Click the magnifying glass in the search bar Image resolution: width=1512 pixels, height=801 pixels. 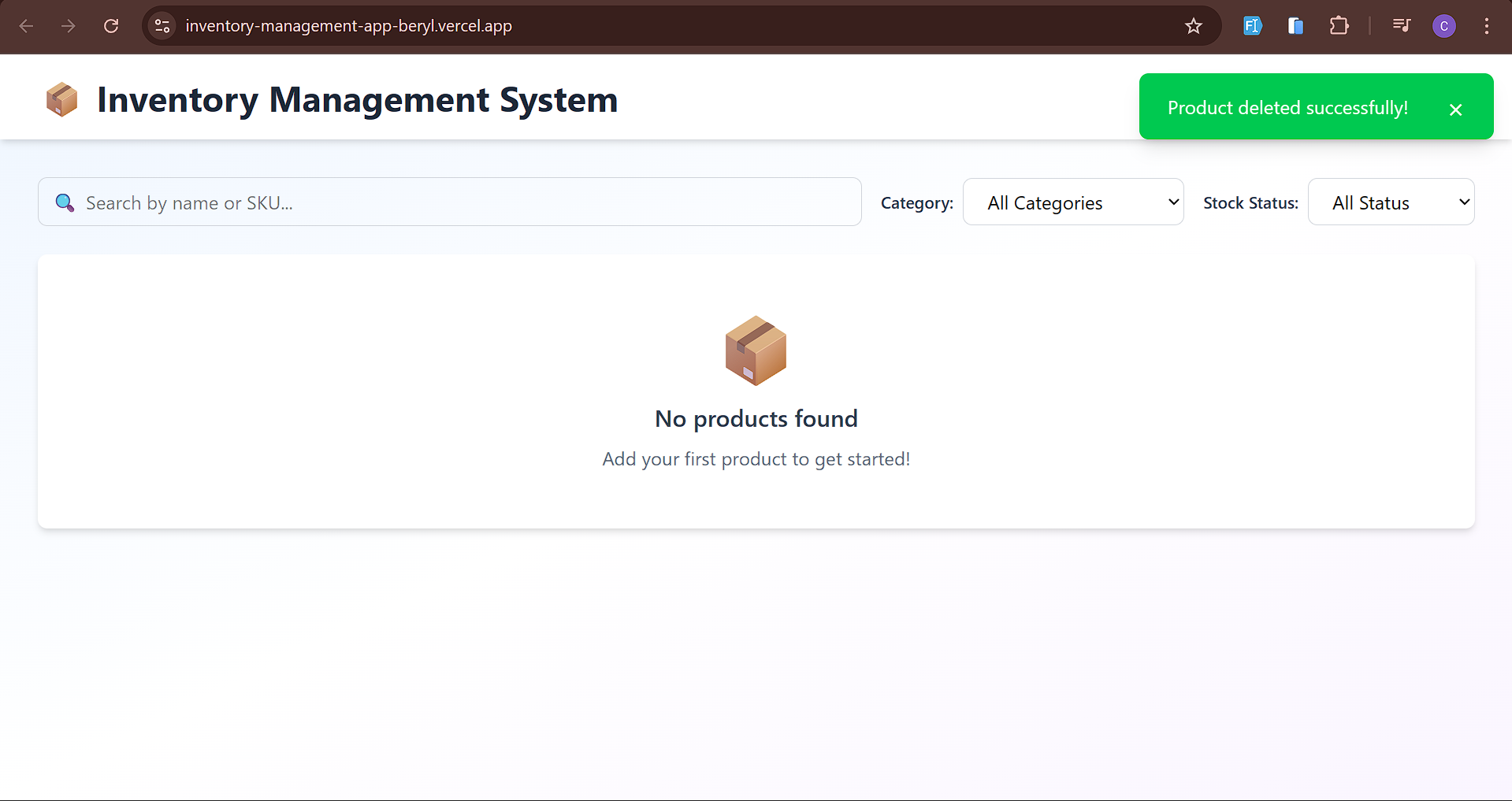point(65,202)
